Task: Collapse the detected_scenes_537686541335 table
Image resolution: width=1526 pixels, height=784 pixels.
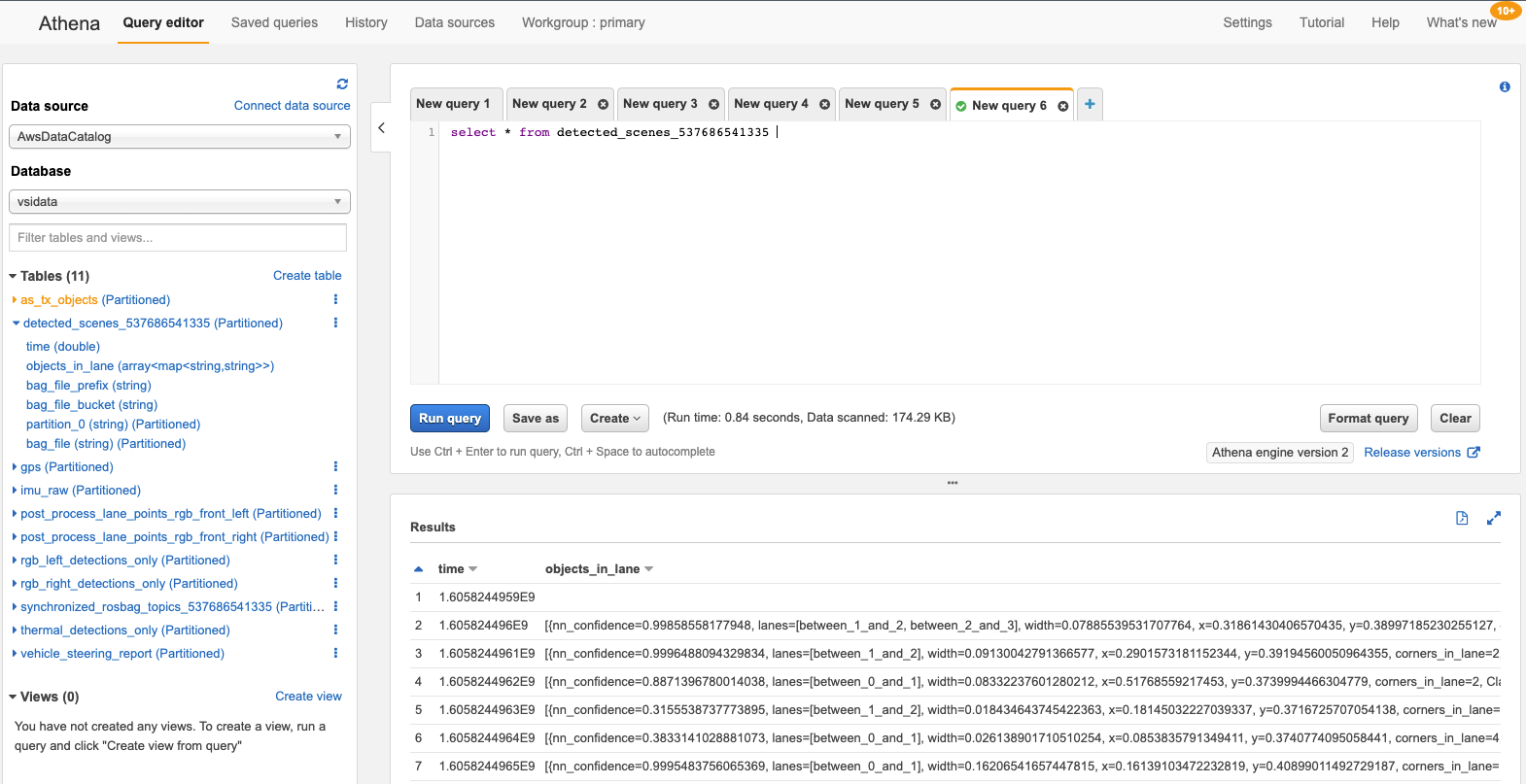Action: [16, 324]
